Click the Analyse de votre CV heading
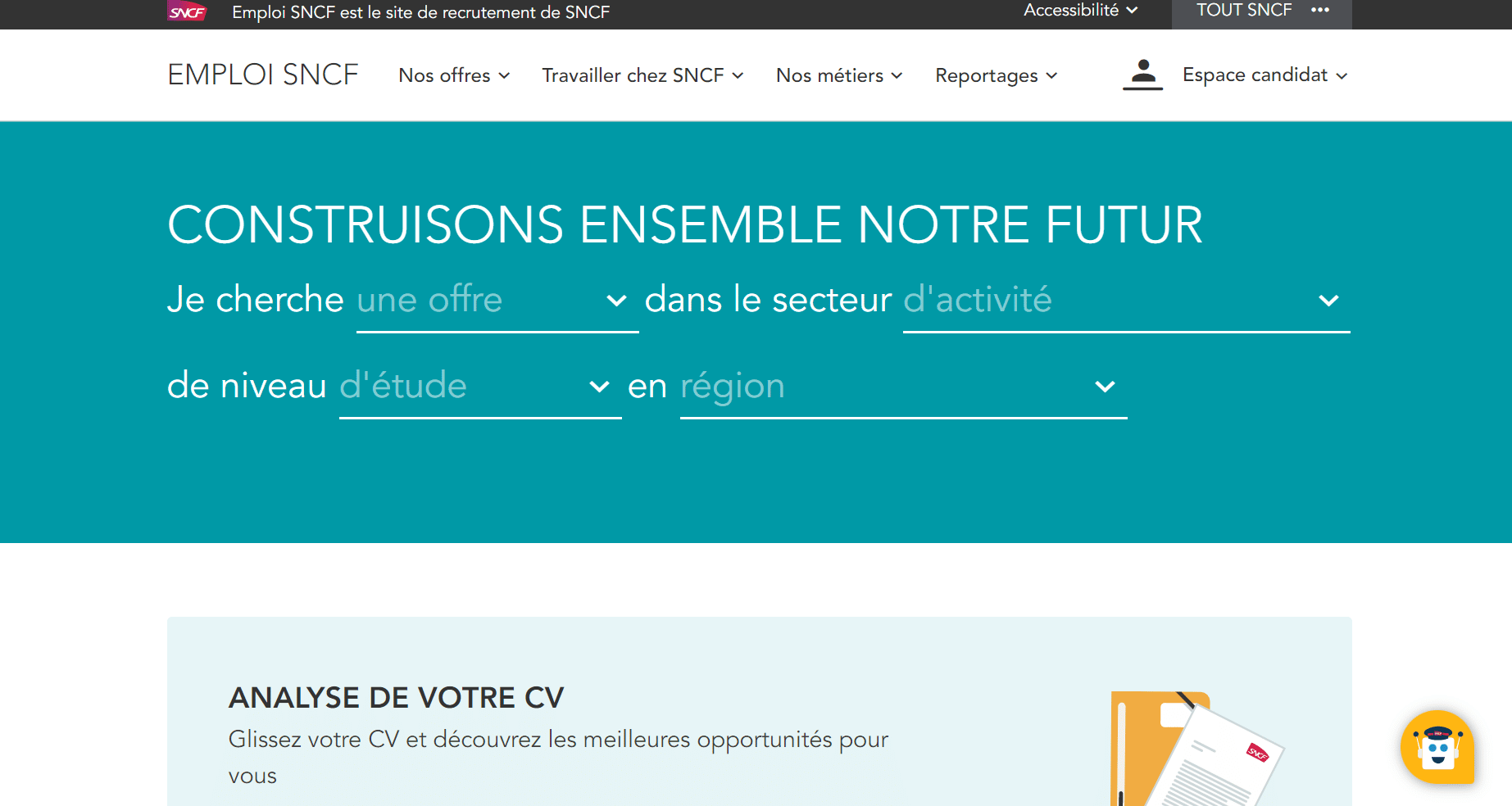Image resolution: width=1512 pixels, height=806 pixels. click(396, 698)
